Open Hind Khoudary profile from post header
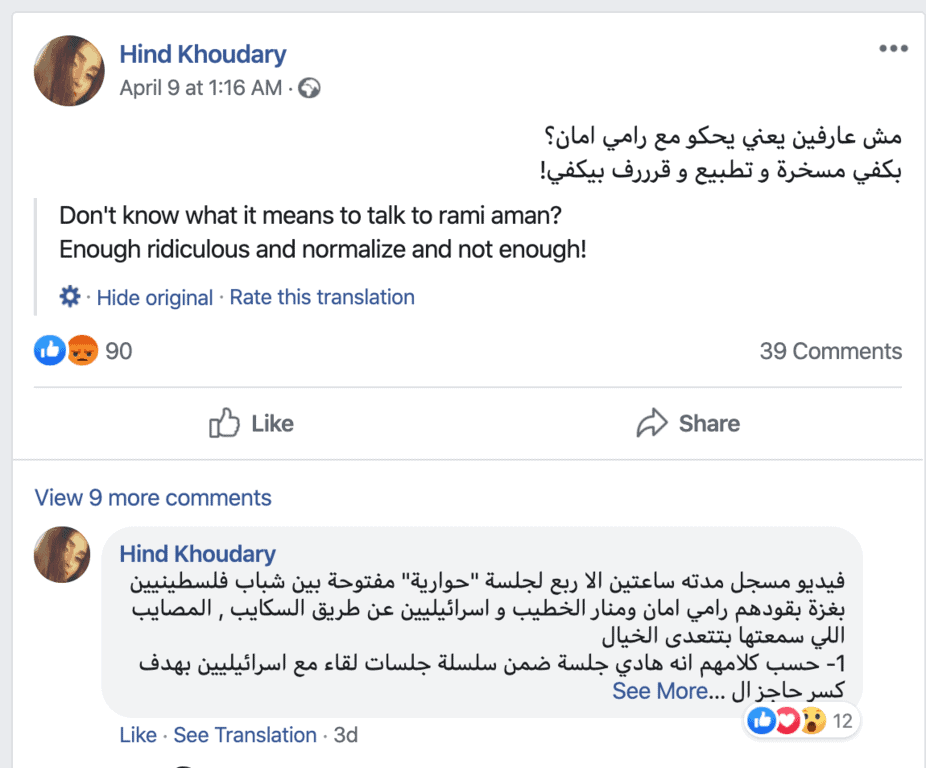926x768 pixels. [x=202, y=54]
